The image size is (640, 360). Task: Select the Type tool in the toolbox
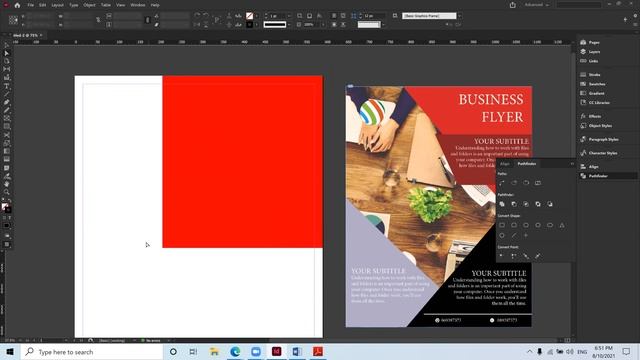[x=7, y=86]
